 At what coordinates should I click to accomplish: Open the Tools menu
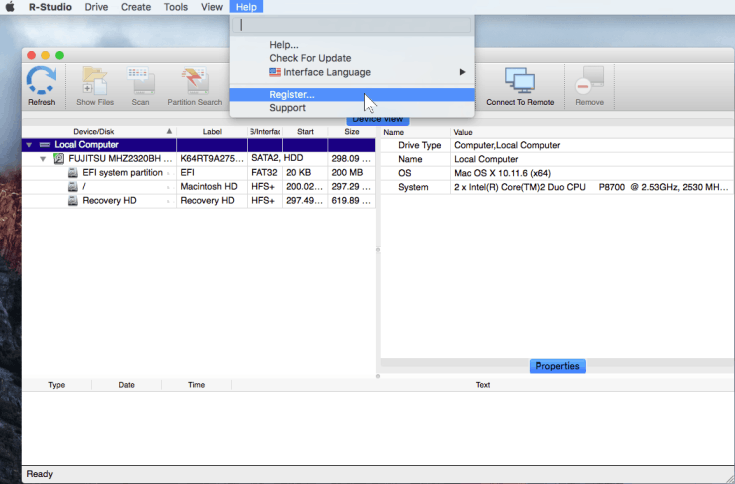[175, 7]
